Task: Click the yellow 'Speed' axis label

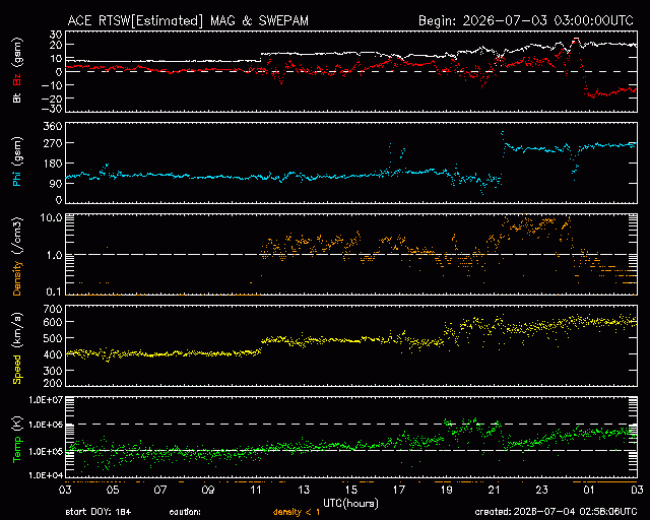Action: click(17, 369)
